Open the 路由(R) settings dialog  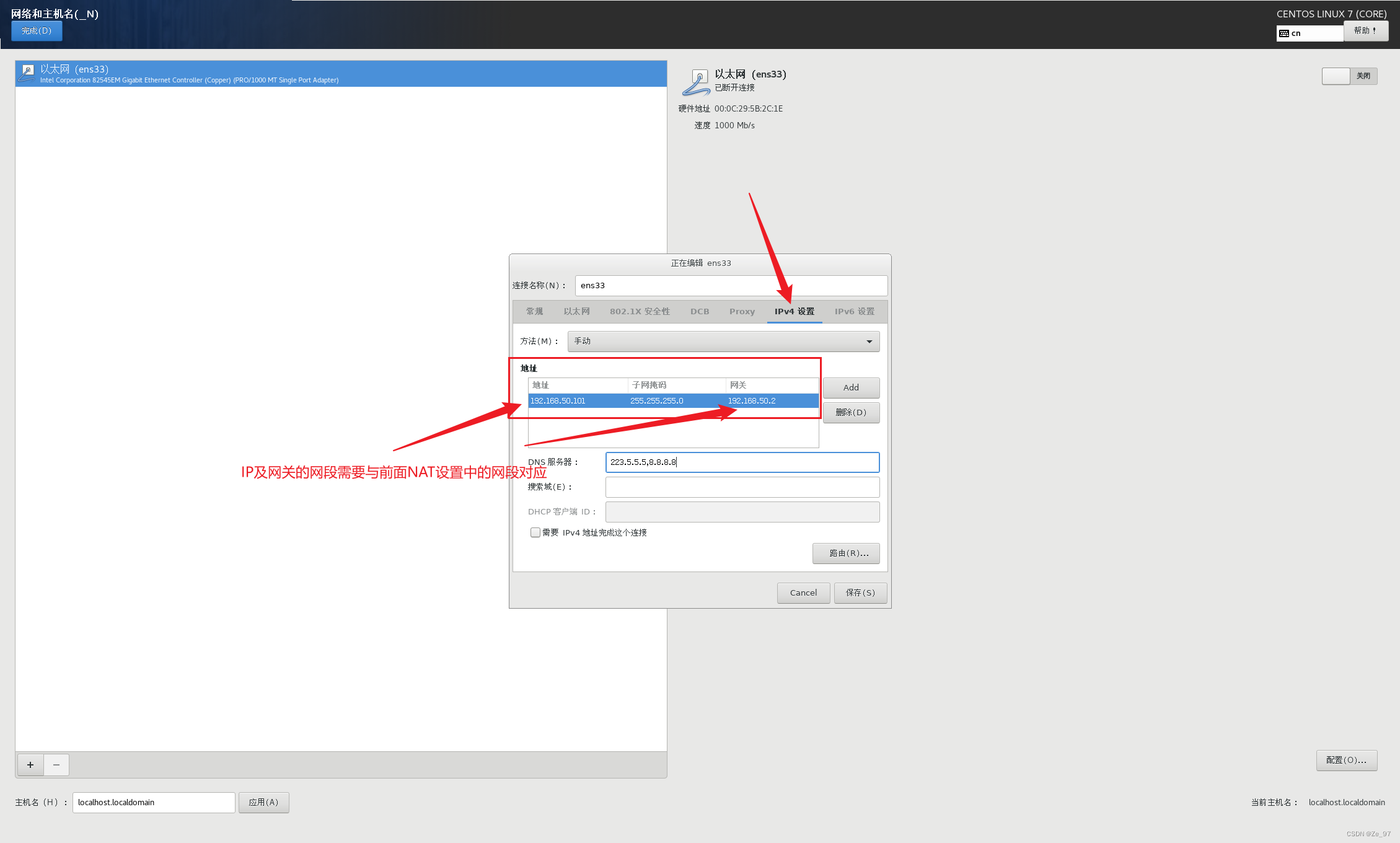coord(845,553)
